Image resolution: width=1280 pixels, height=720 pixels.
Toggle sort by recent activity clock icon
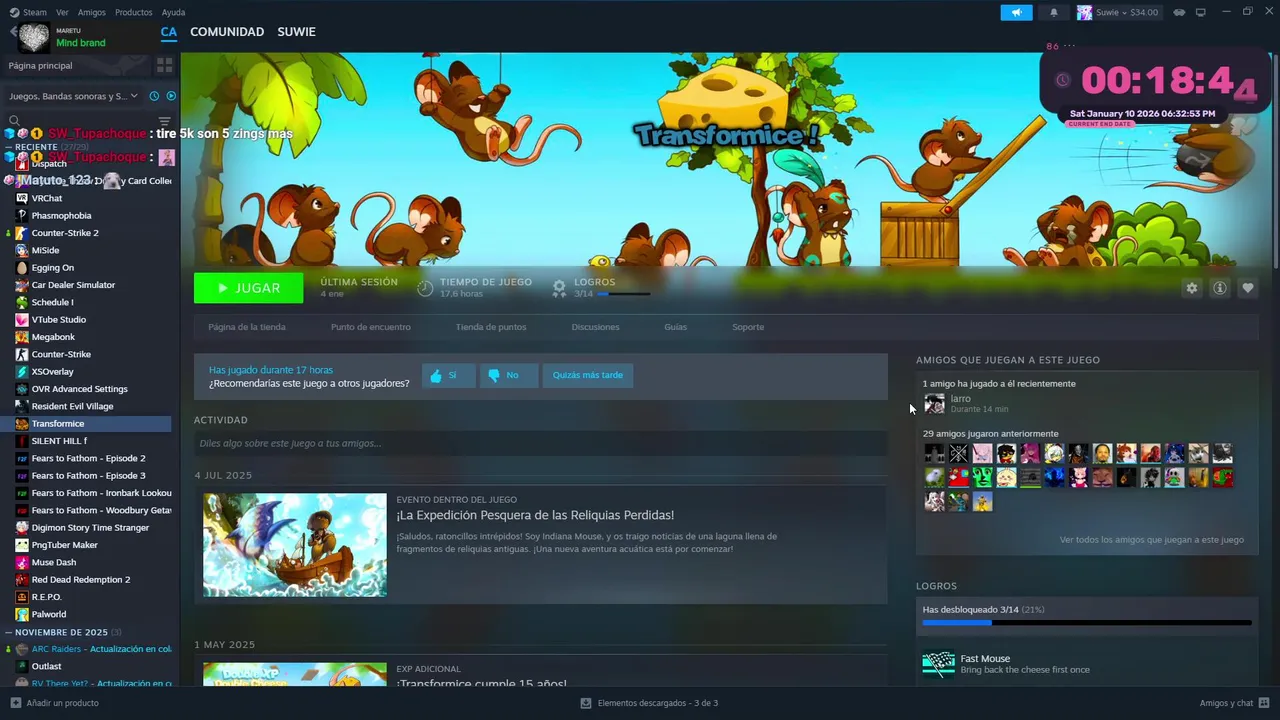click(x=154, y=96)
